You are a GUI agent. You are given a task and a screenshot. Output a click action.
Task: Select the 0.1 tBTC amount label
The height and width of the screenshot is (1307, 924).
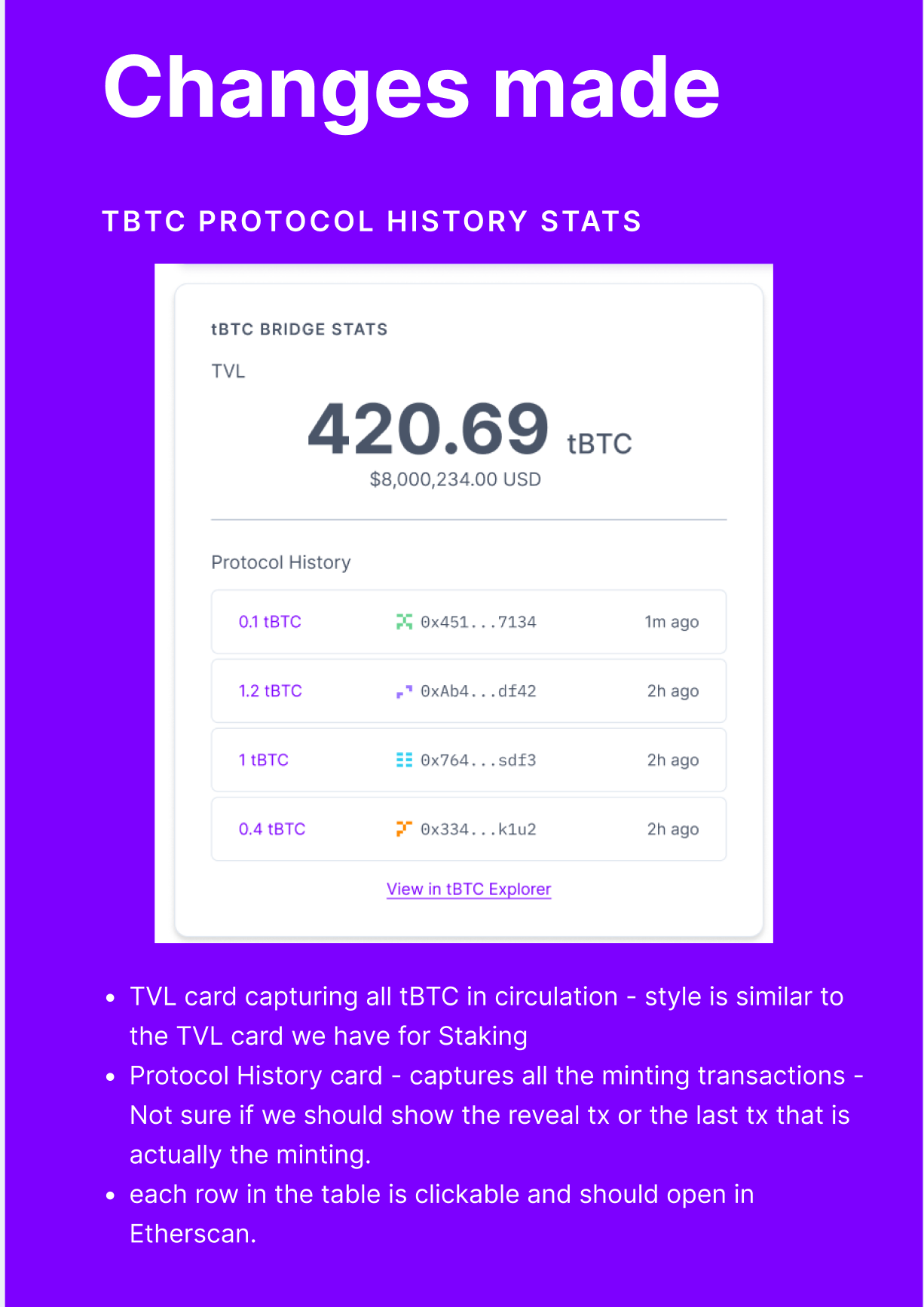(x=270, y=622)
